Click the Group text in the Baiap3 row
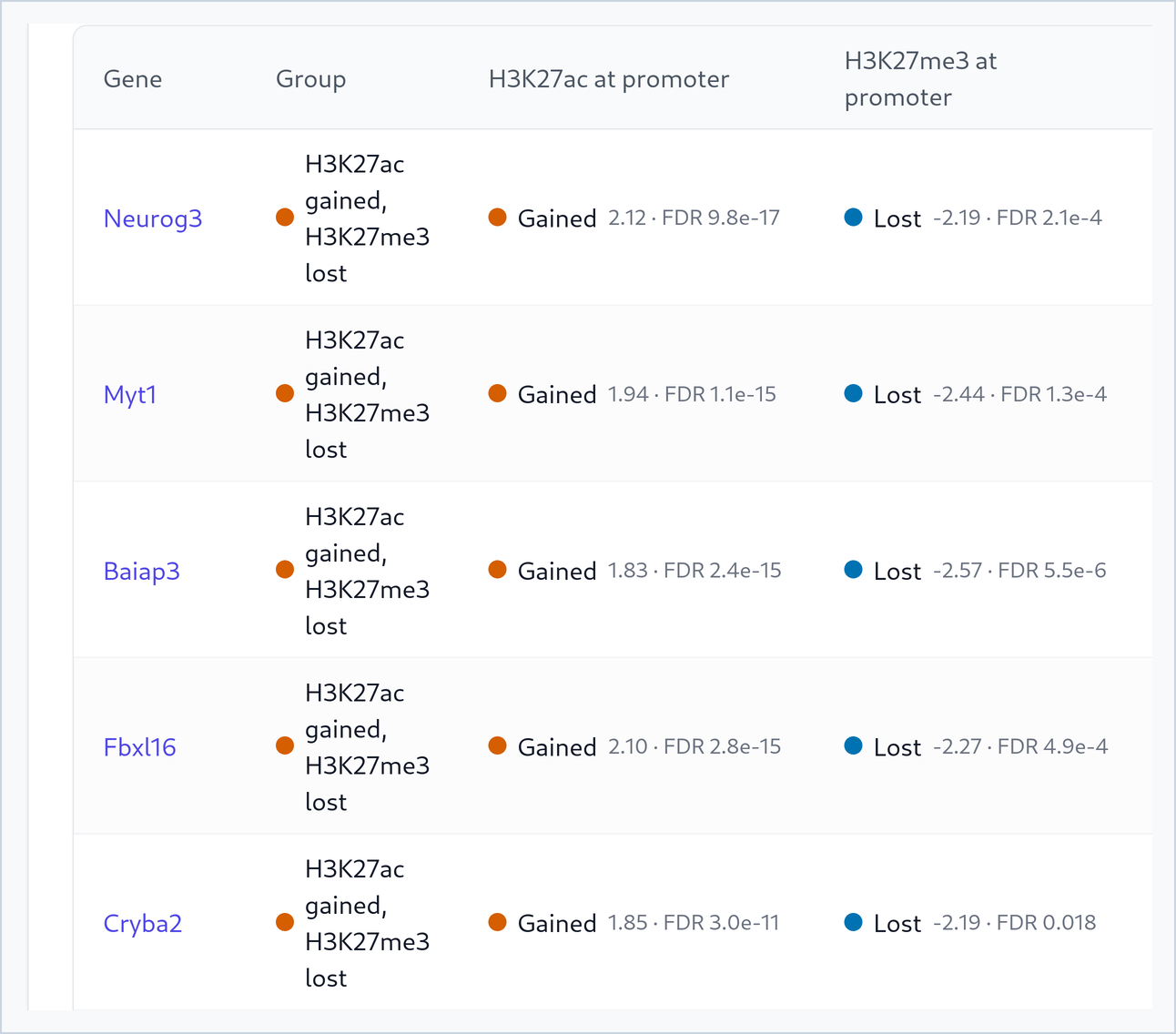 point(368,572)
